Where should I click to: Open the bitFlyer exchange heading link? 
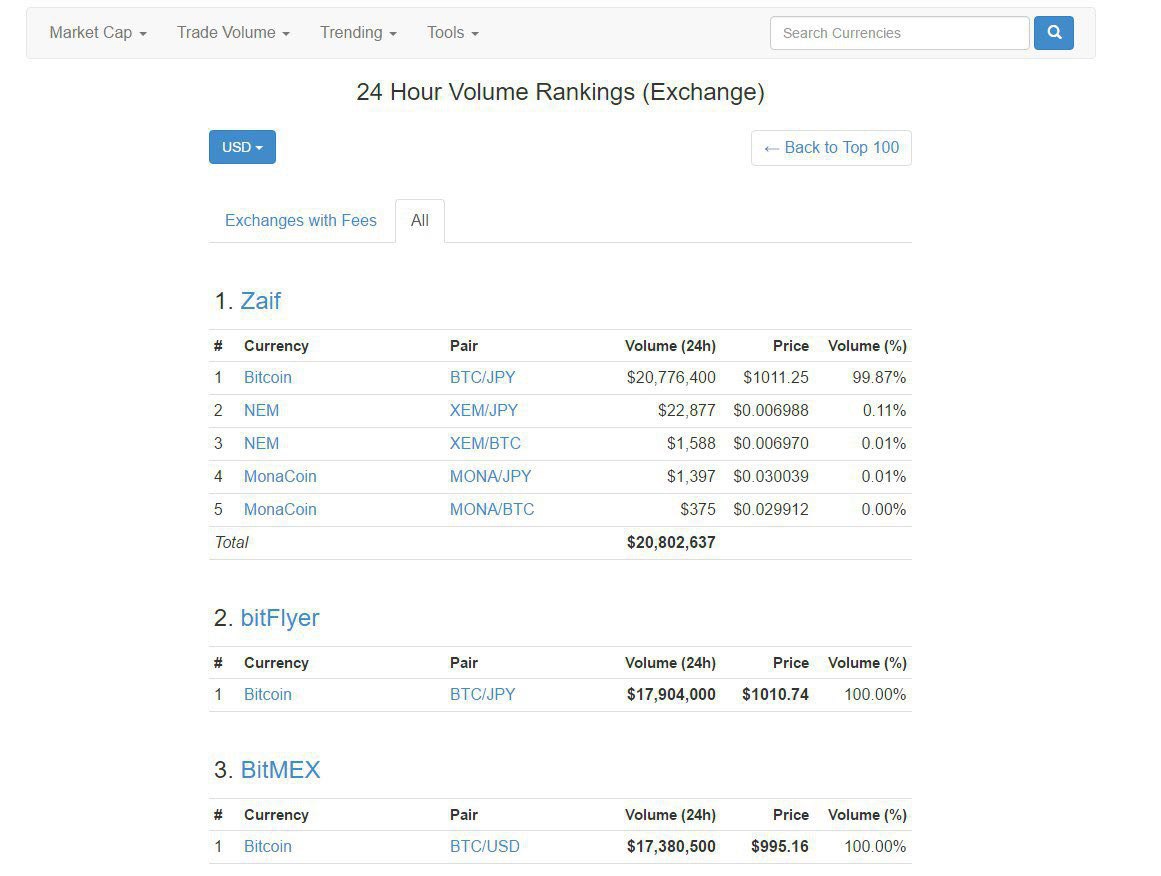pos(280,618)
